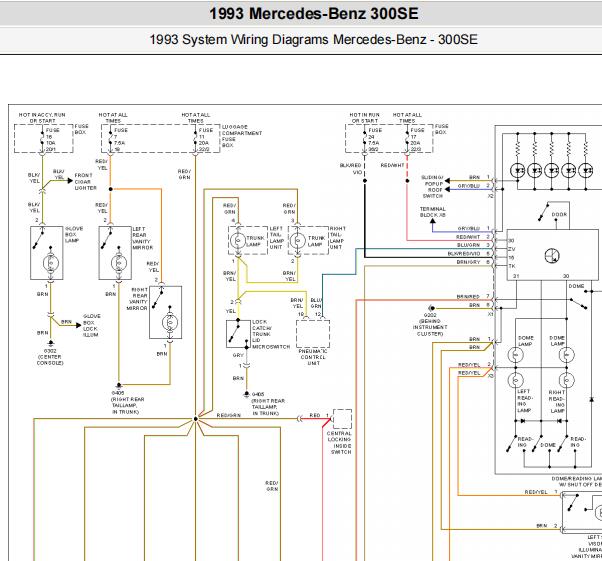Click the "LEFT READING LAMP" label

point(524,401)
